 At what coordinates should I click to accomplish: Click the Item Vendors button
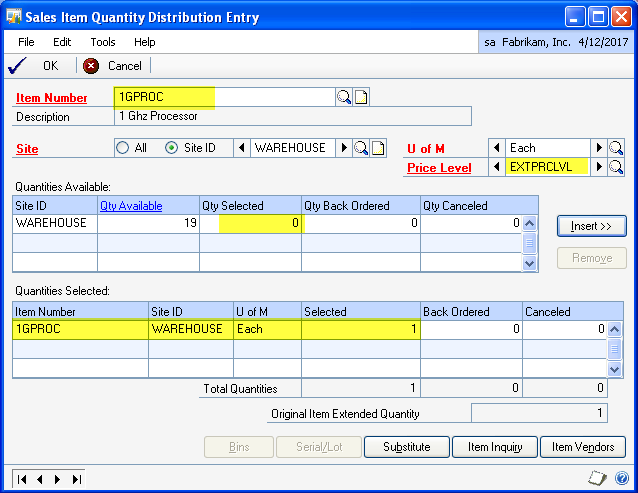pos(583,447)
